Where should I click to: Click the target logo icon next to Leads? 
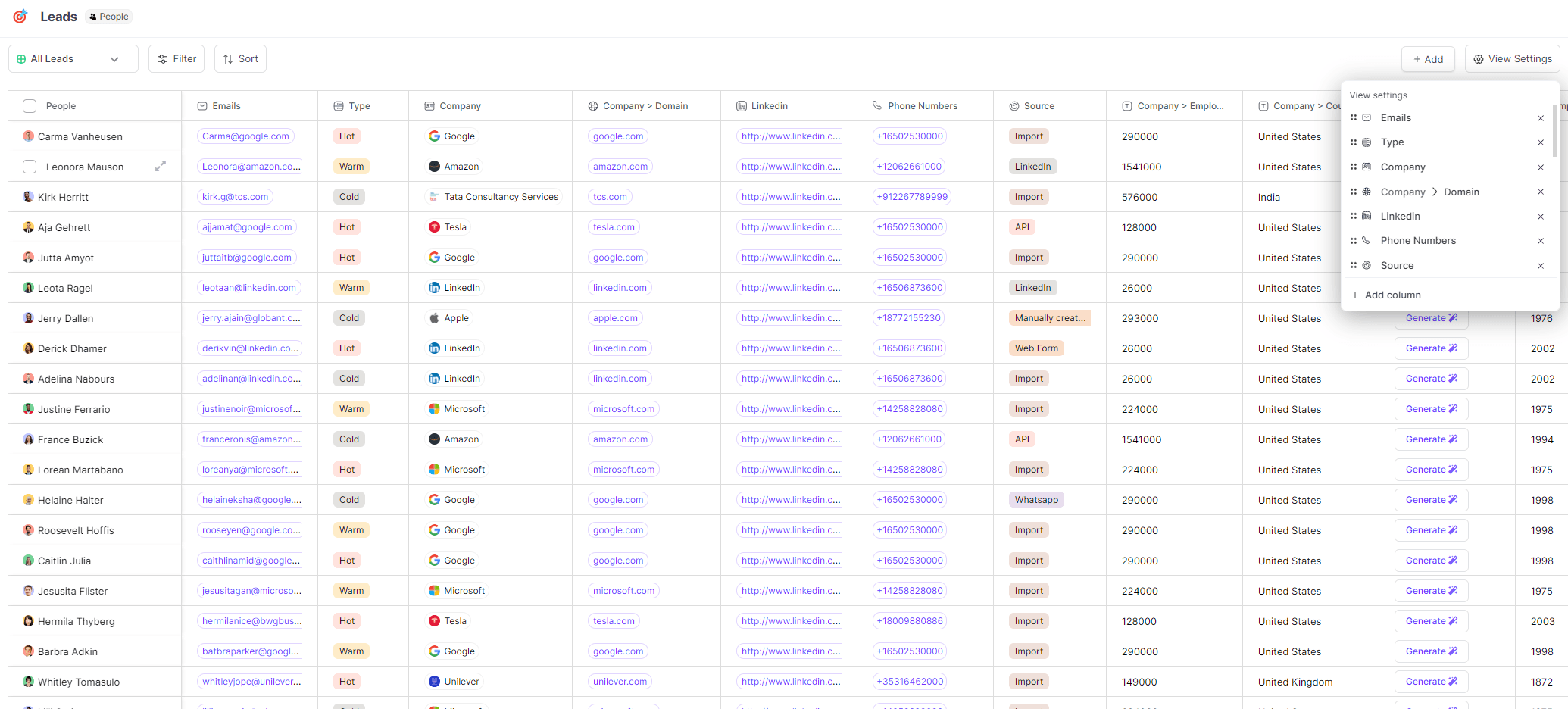click(x=20, y=16)
